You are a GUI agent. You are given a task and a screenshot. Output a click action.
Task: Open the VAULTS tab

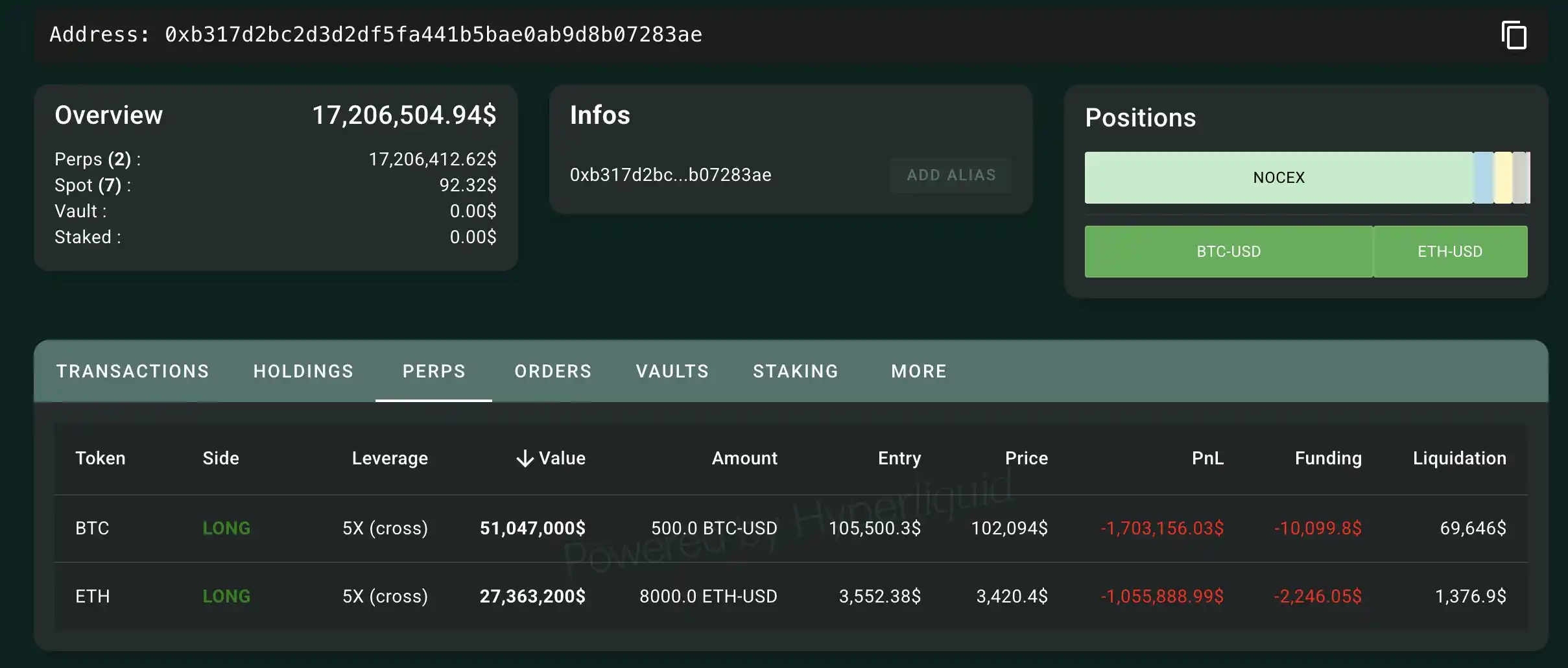click(x=671, y=371)
